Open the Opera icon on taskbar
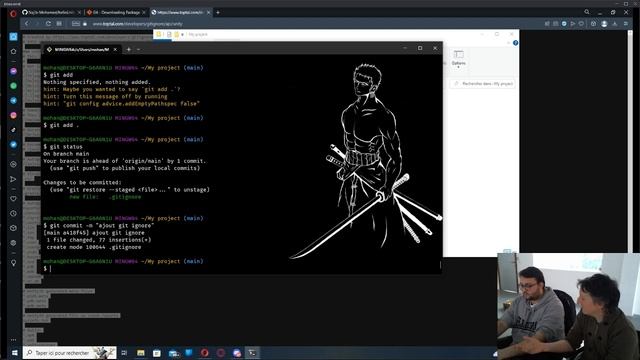640x360 pixels. pyautogui.click(x=204, y=353)
